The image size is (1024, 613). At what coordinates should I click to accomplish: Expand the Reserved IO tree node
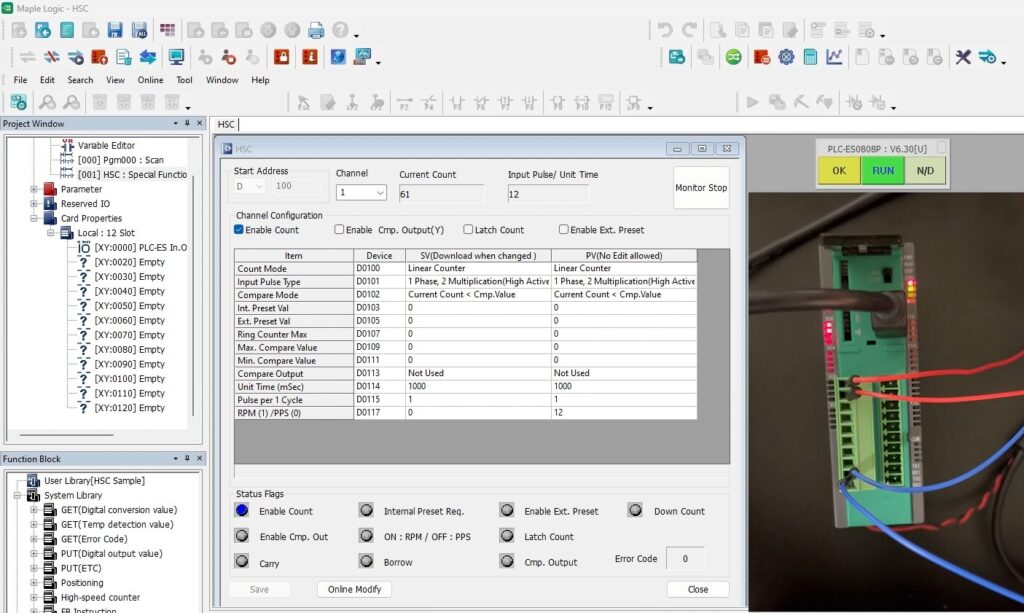pyautogui.click(x=33, y=204)
